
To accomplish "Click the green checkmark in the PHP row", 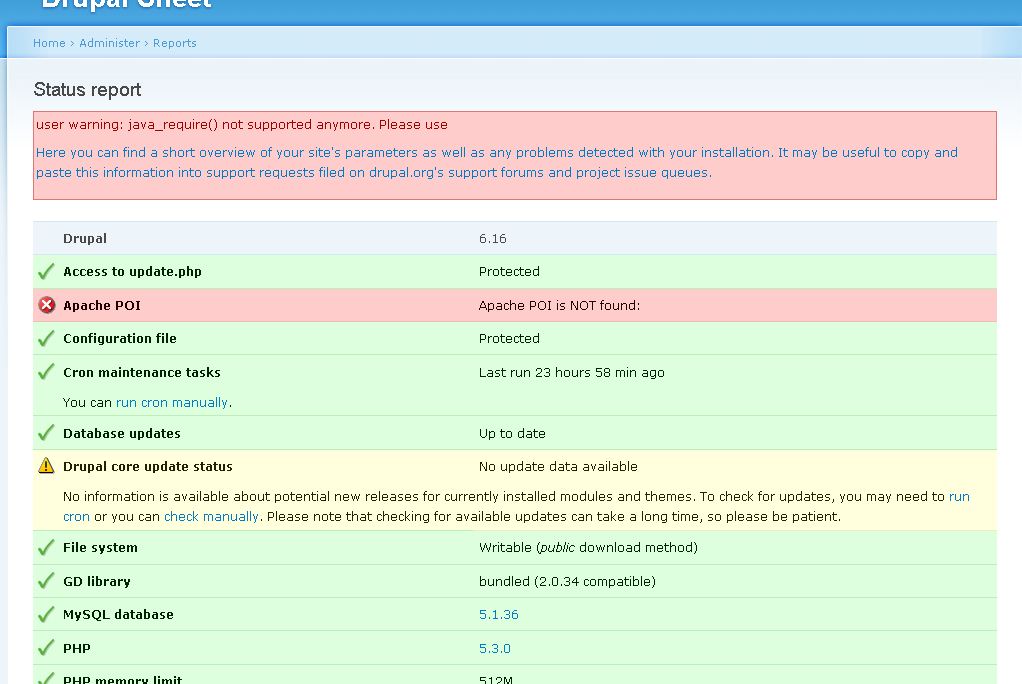I will coord(46,648).
